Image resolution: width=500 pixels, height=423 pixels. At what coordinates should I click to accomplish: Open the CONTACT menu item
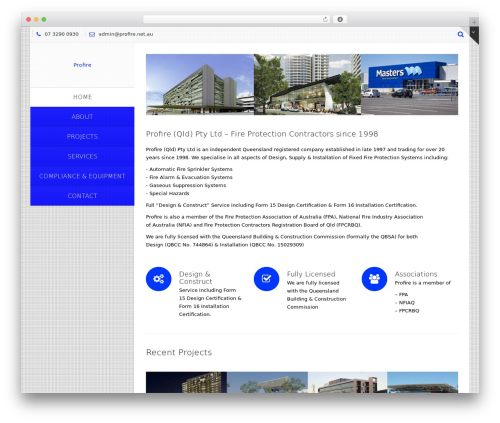[x=82, y=196]
